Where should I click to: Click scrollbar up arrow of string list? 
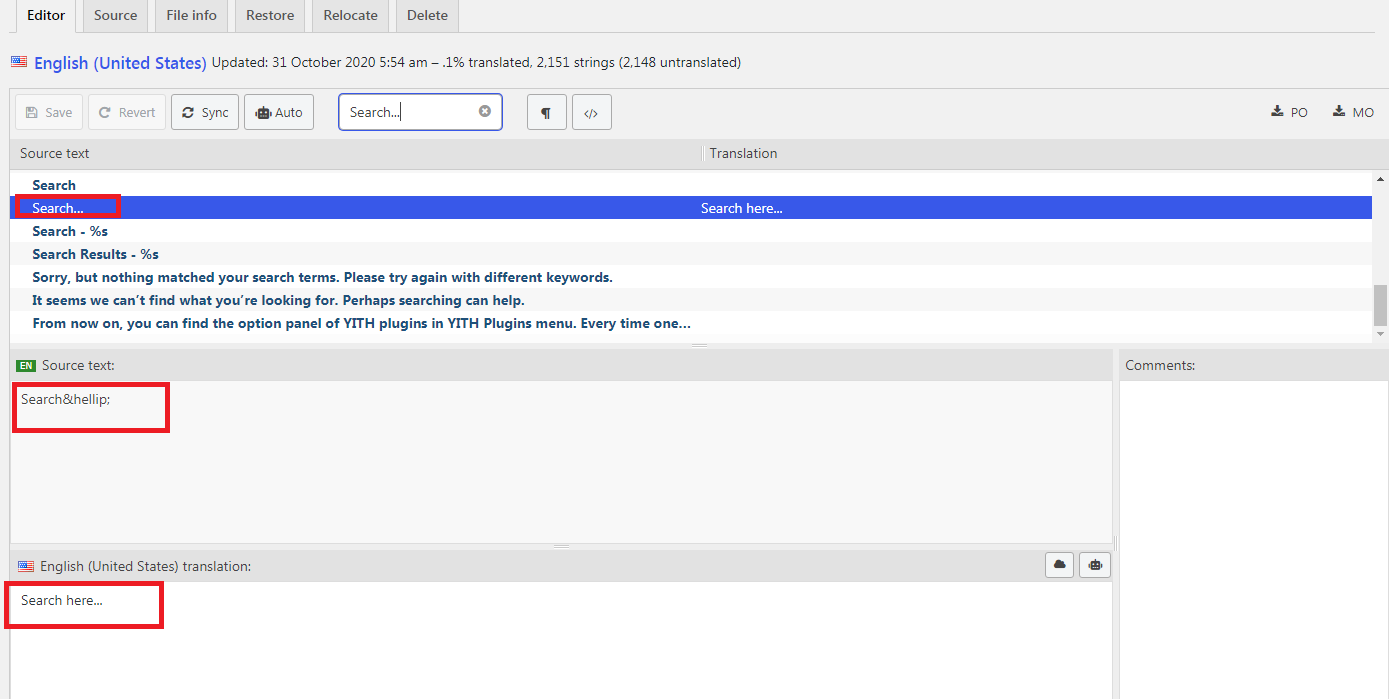pos(1381,179)
